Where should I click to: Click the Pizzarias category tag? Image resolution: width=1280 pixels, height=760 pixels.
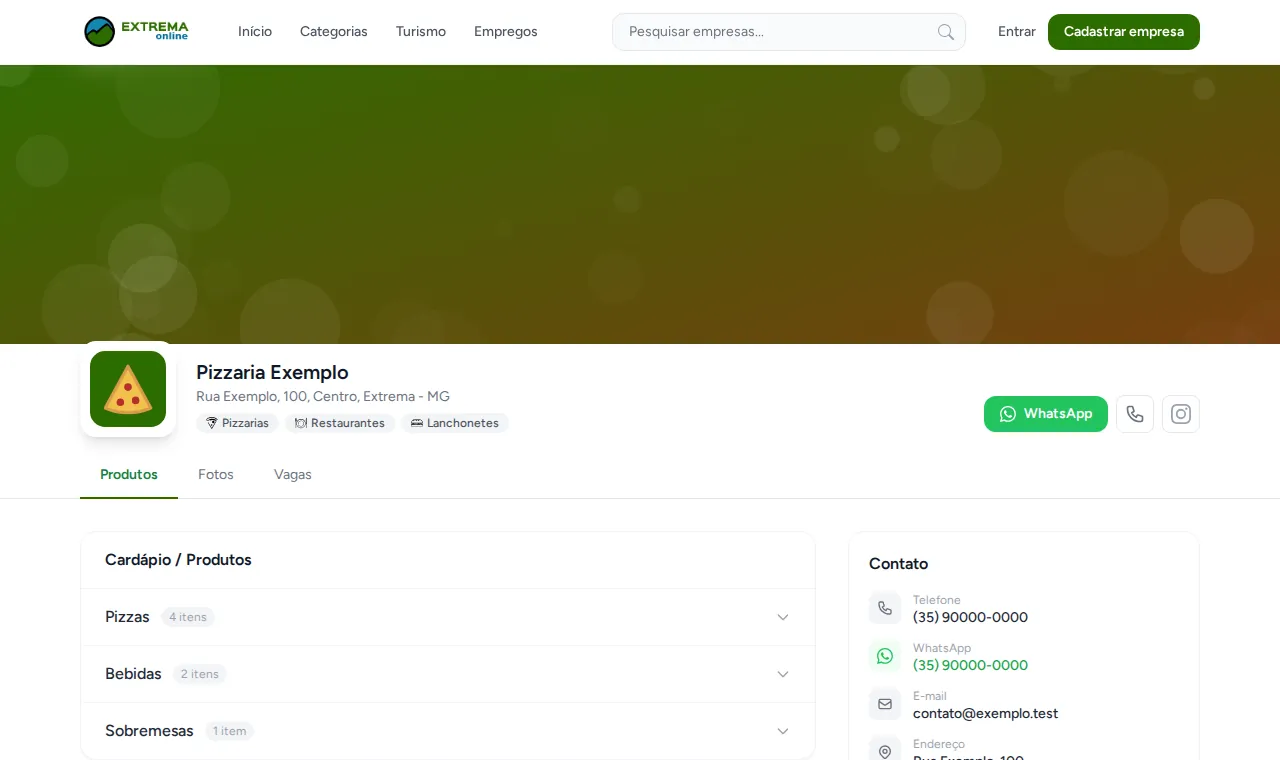(x=237, y=423)
